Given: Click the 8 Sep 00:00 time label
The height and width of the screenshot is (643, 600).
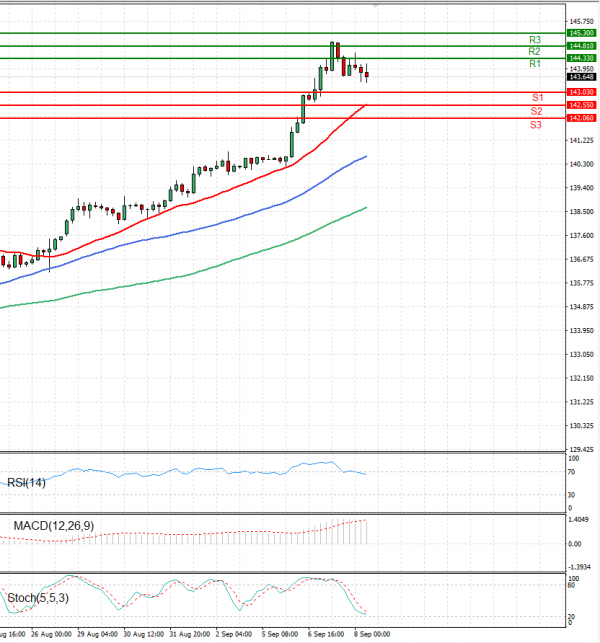Looking at the screenshot, I should [x=372, y=634].
